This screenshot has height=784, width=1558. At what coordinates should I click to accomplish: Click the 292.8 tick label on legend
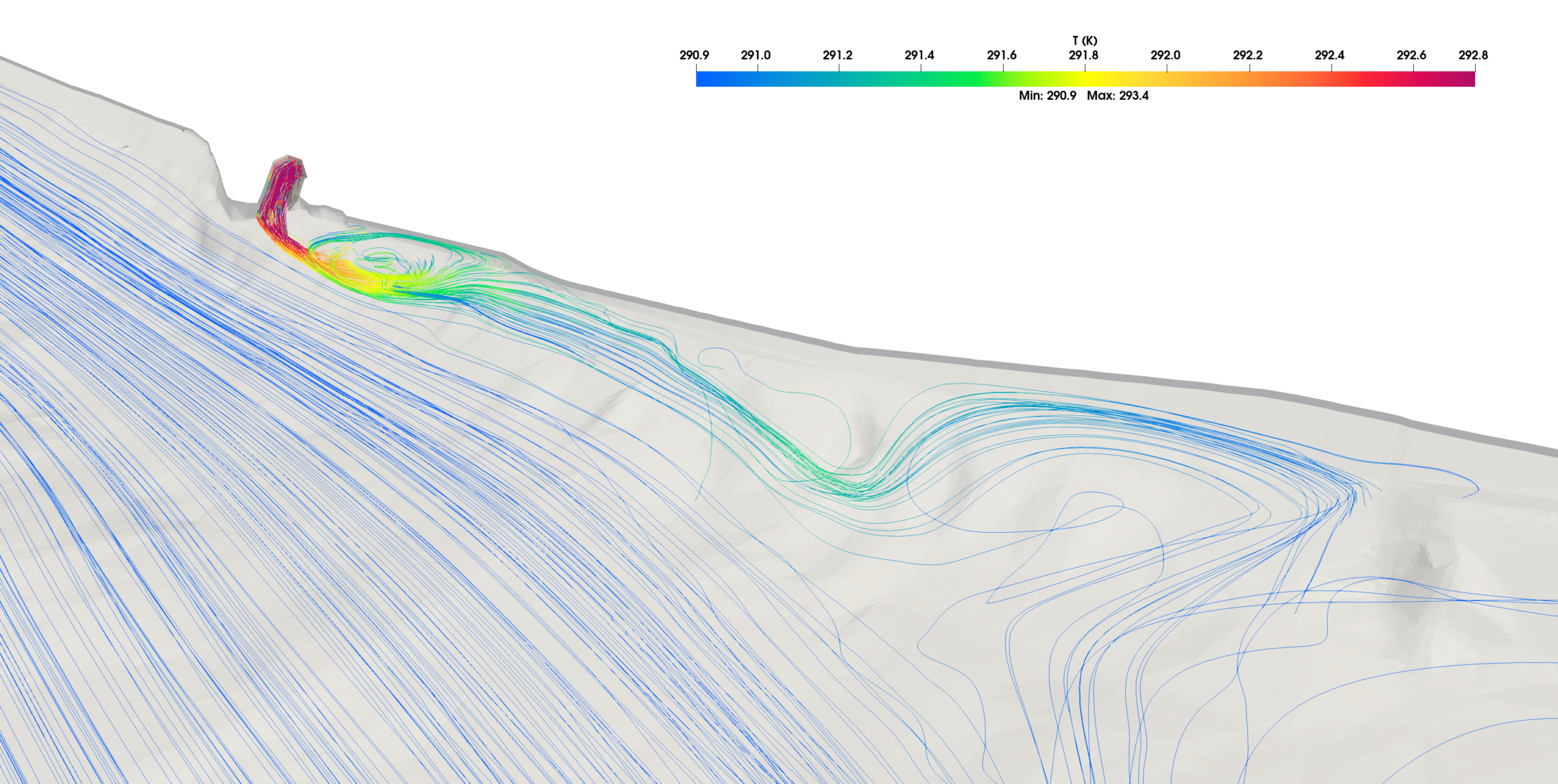[1473, 55]
